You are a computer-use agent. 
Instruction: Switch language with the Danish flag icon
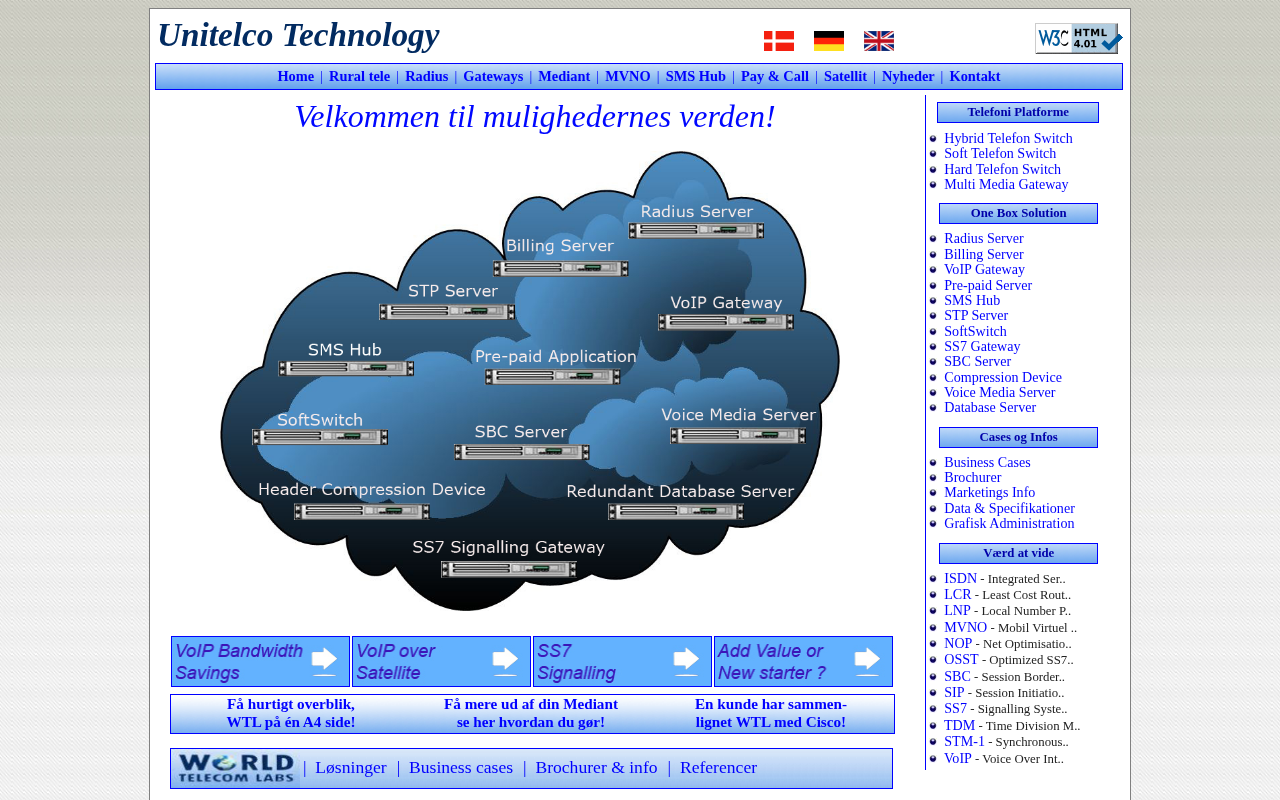pyautogui.click(x=779, y=41)
